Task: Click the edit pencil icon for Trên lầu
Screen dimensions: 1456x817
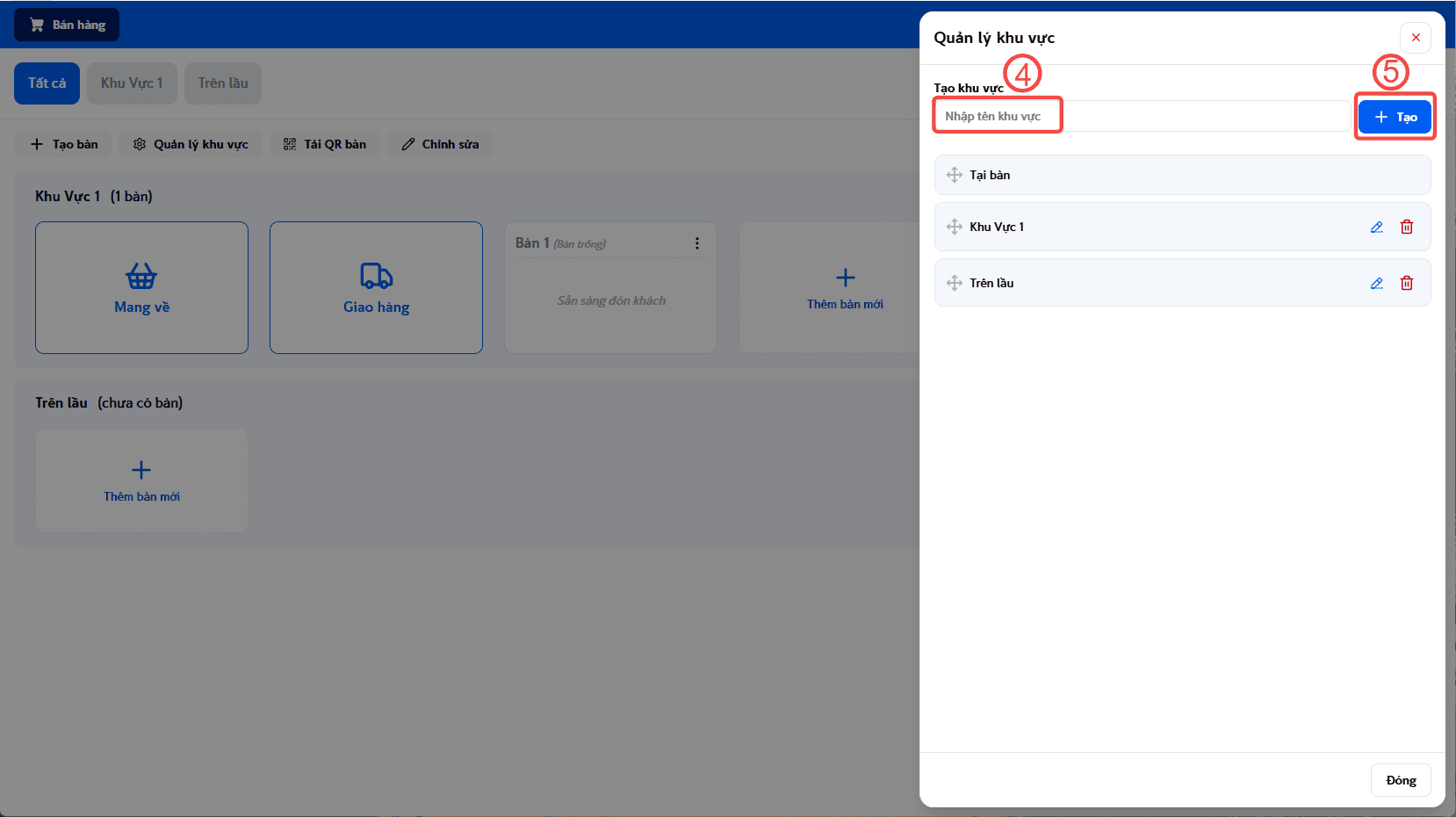Action: (x=1377, y=283)
